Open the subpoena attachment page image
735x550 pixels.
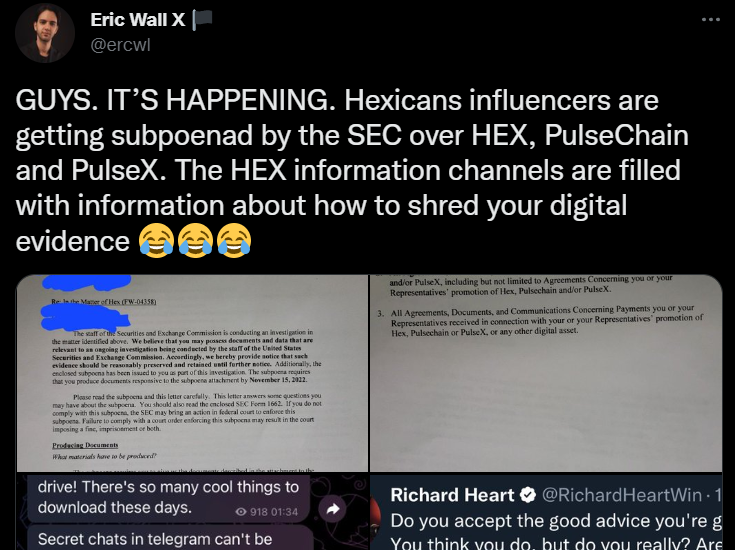(x=546, y=373)
